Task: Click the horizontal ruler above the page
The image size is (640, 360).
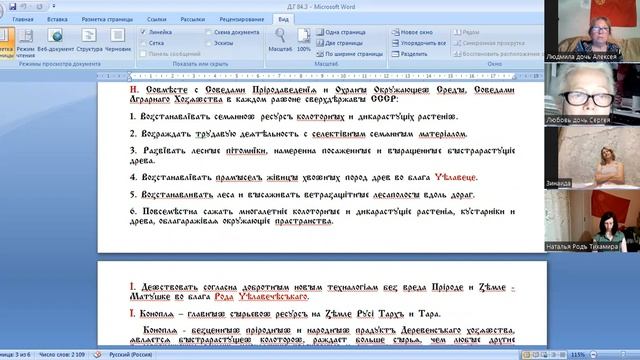Action: pyautogui.click(x=320, y=76)
